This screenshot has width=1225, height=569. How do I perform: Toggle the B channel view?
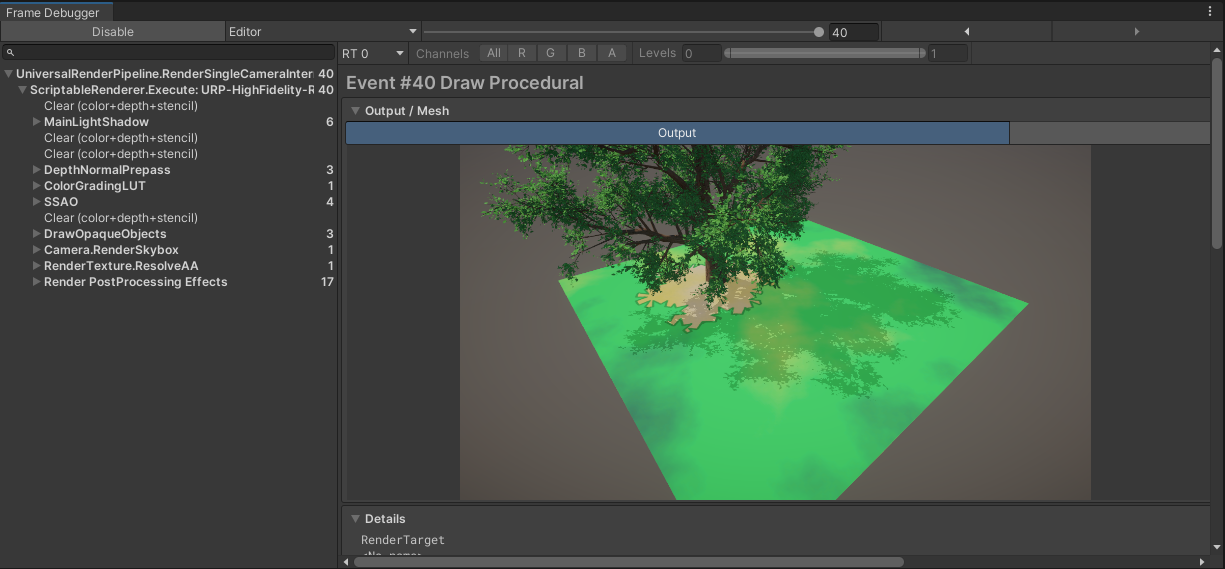[581, 53]
